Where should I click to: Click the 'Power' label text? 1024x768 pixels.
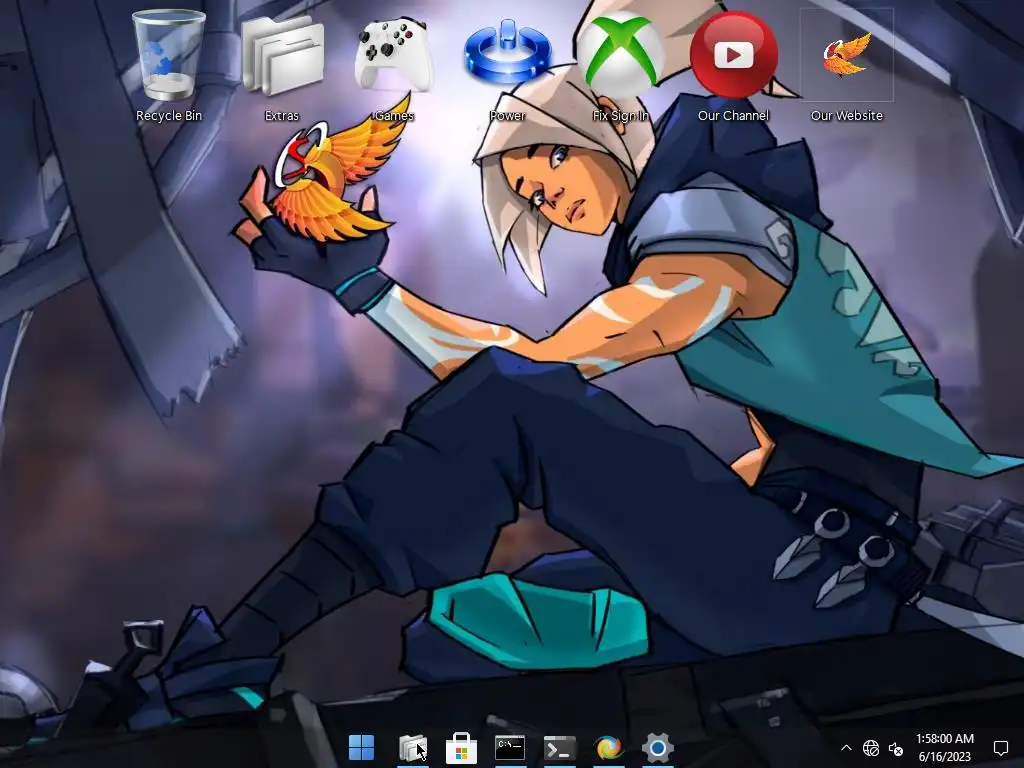point(507,116)
